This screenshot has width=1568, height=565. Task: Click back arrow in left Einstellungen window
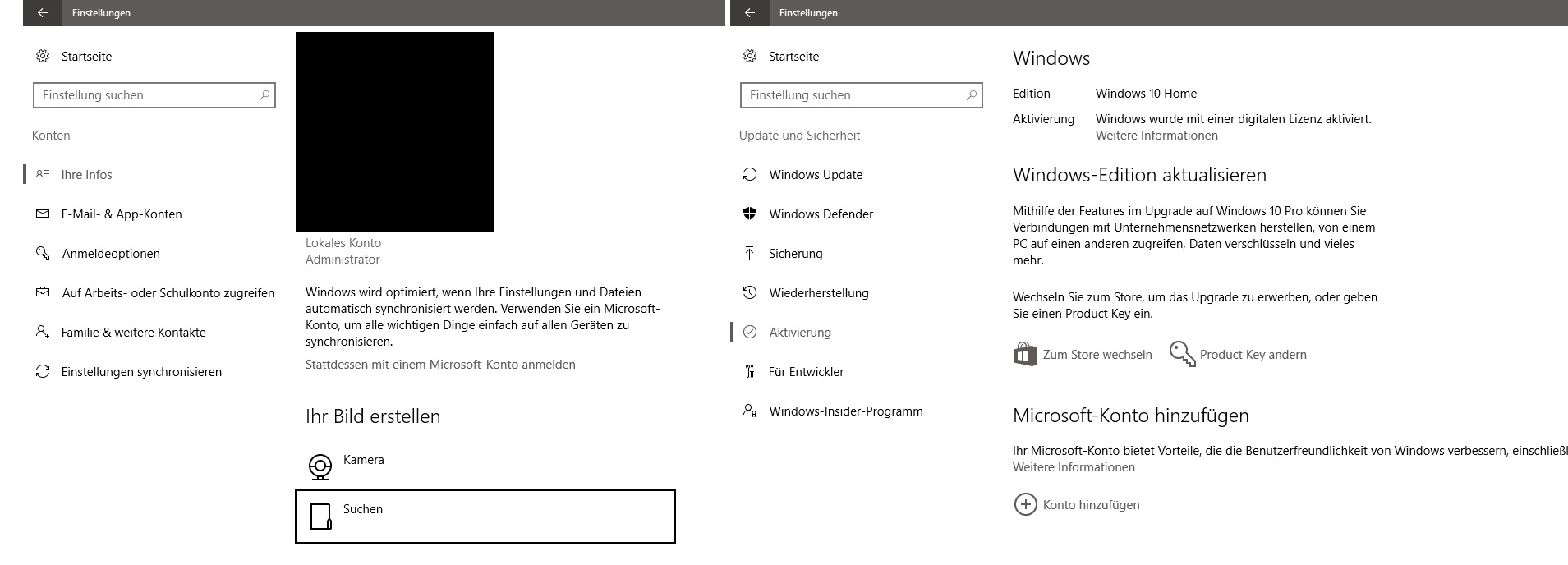[43, 13]
